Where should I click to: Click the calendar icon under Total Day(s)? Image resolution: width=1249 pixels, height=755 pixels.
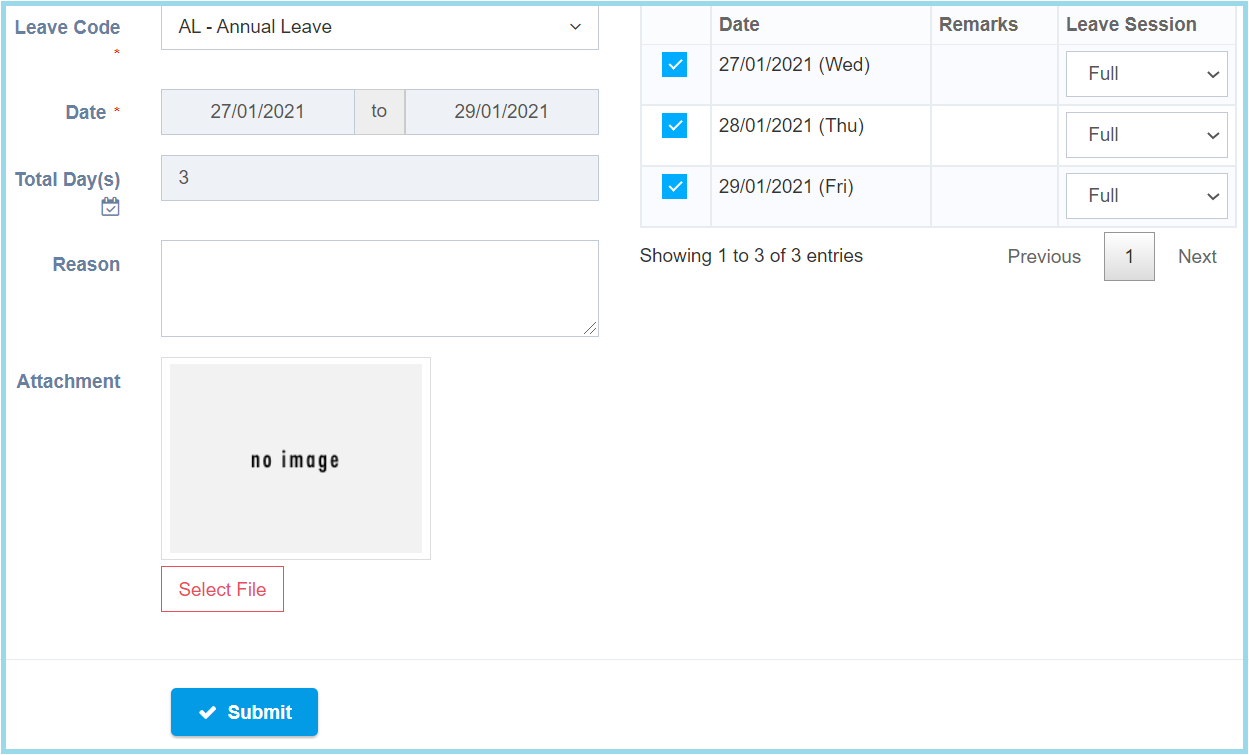(x=110, y=207)
